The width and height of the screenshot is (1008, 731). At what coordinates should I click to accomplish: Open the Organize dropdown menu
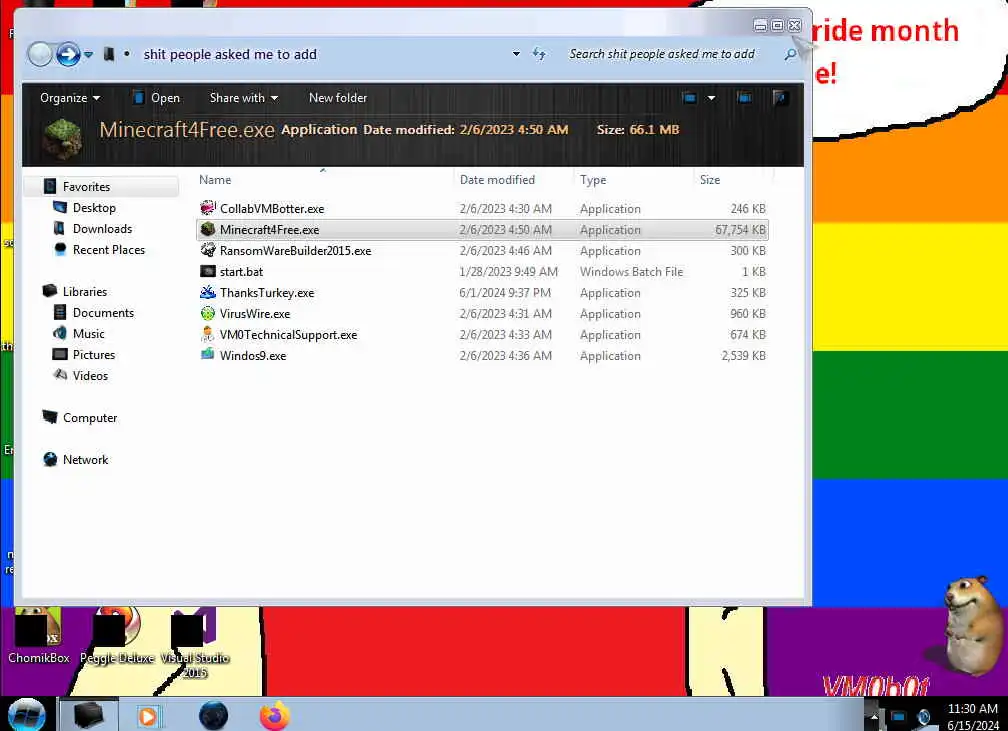click(70, 98)
